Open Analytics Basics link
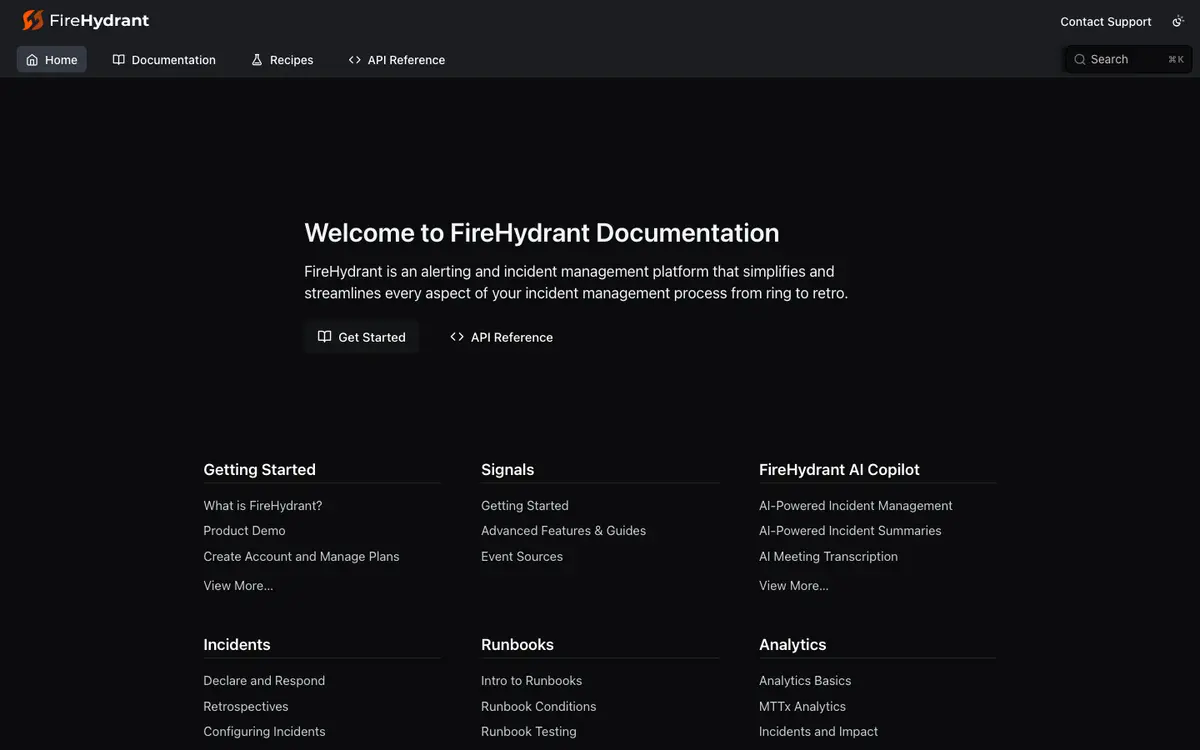 [806, 681]
